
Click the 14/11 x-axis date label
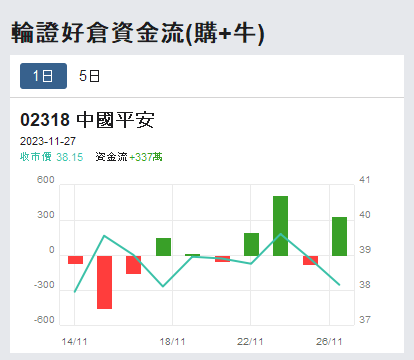[74, 342]
